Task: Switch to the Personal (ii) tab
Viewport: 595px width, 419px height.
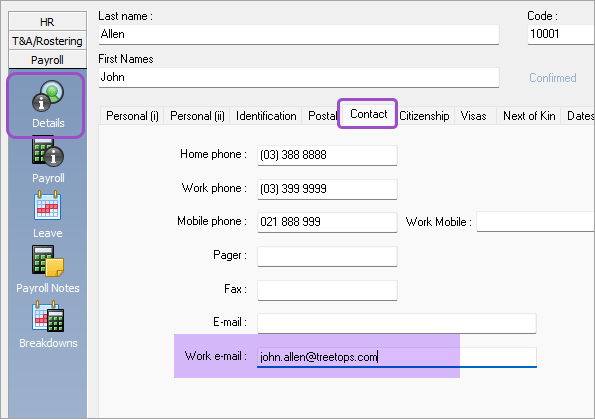Action: tap(197, 116)
